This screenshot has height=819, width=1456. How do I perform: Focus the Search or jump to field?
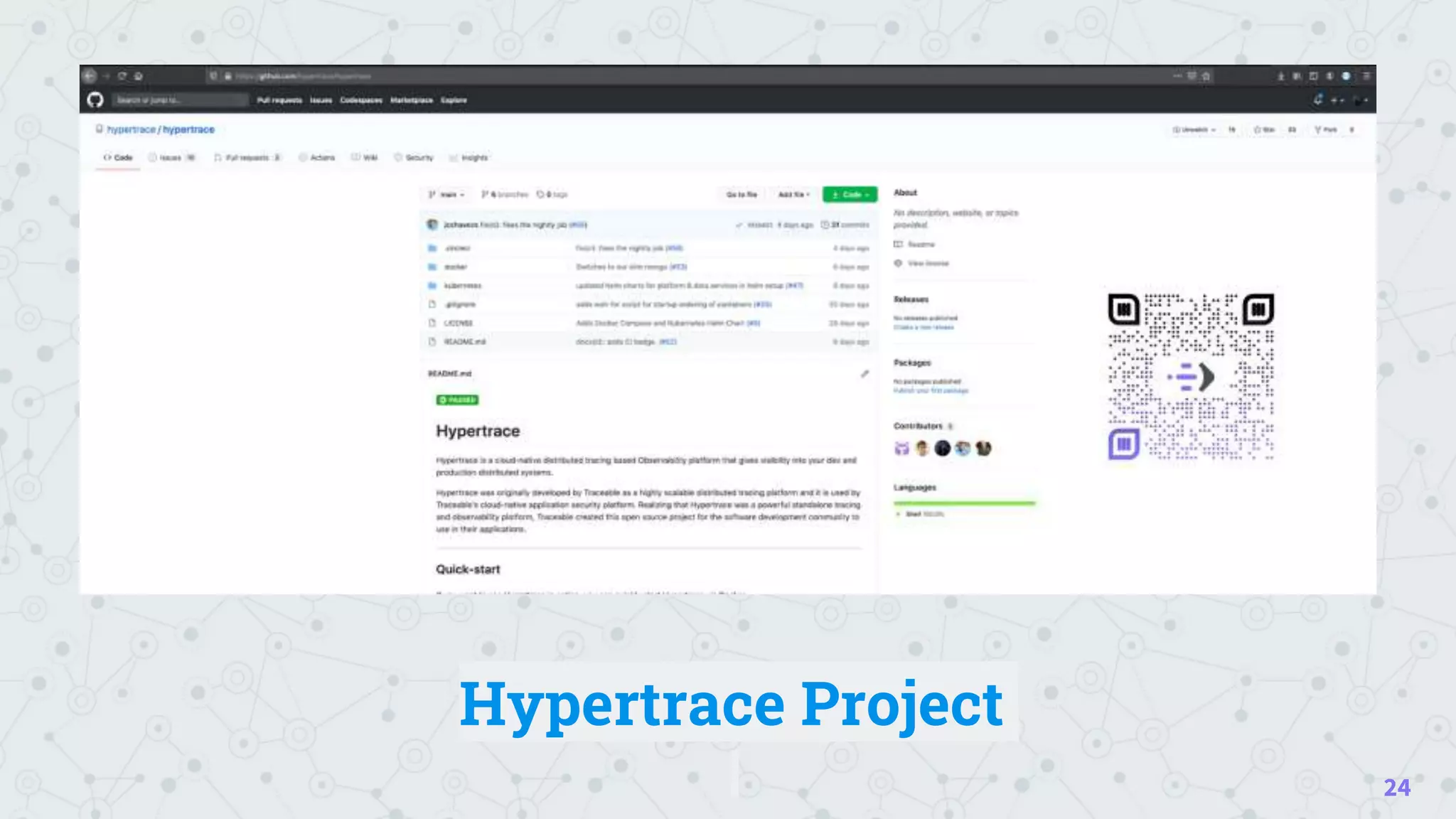pos(181,100)
